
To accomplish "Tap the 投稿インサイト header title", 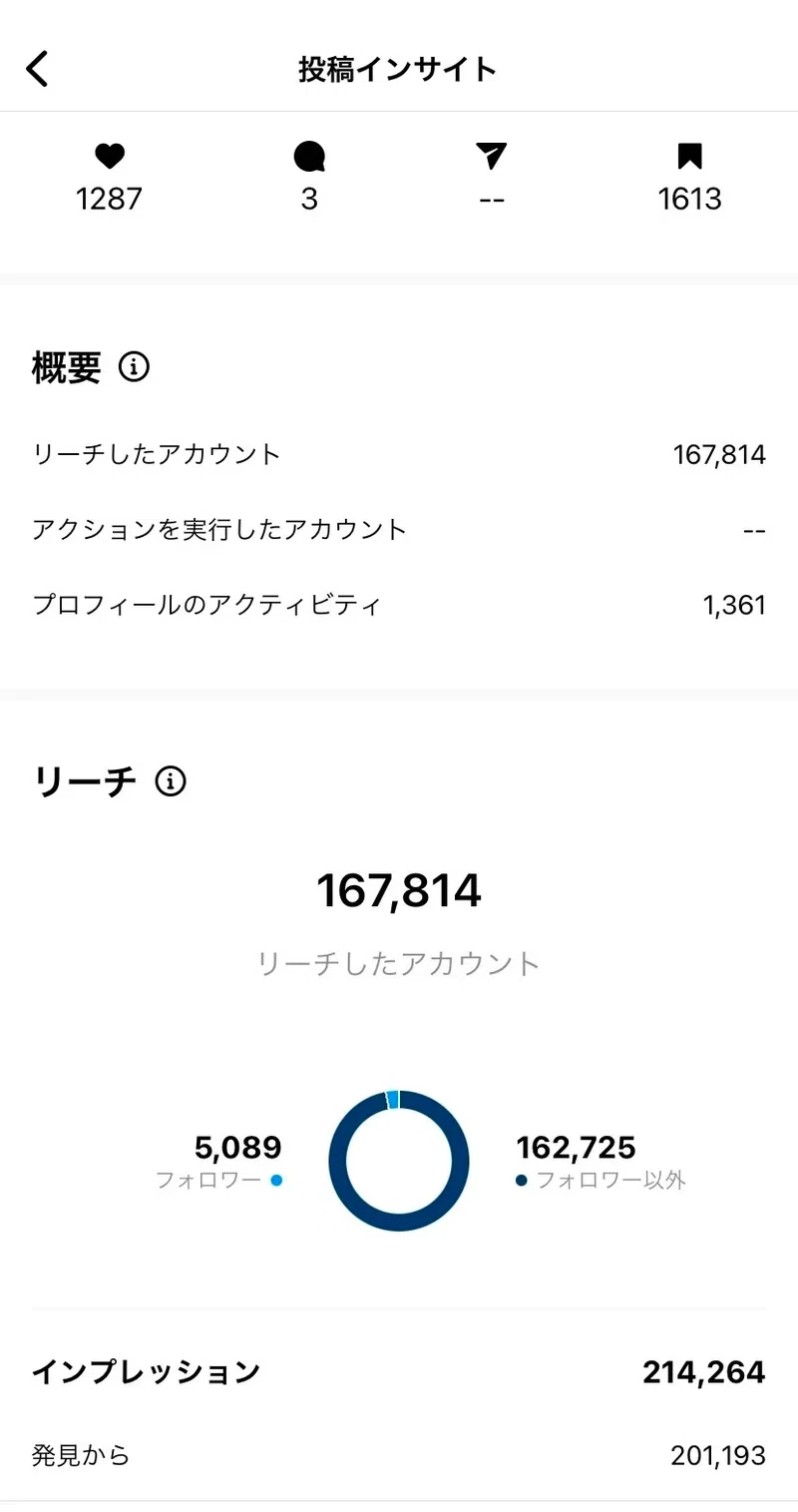I will click(398, 70).
